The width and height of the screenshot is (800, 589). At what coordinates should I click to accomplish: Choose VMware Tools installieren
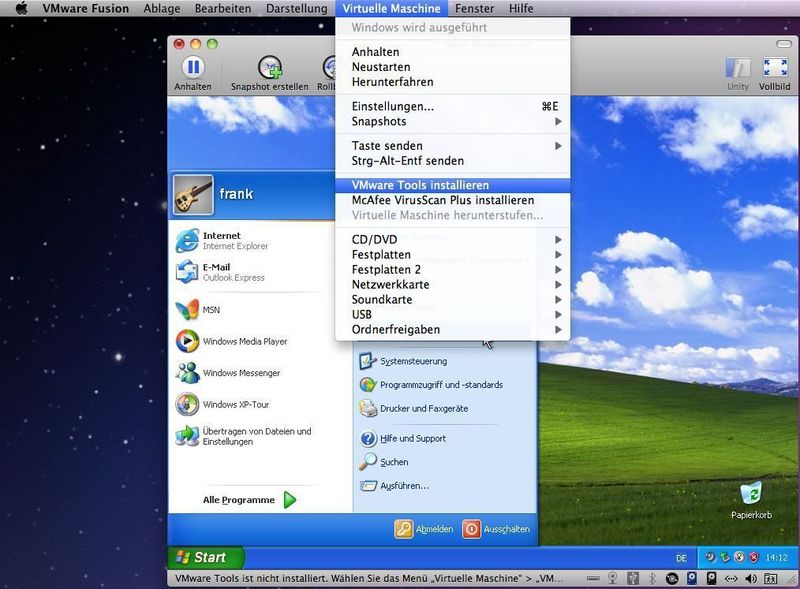point(452,185)
